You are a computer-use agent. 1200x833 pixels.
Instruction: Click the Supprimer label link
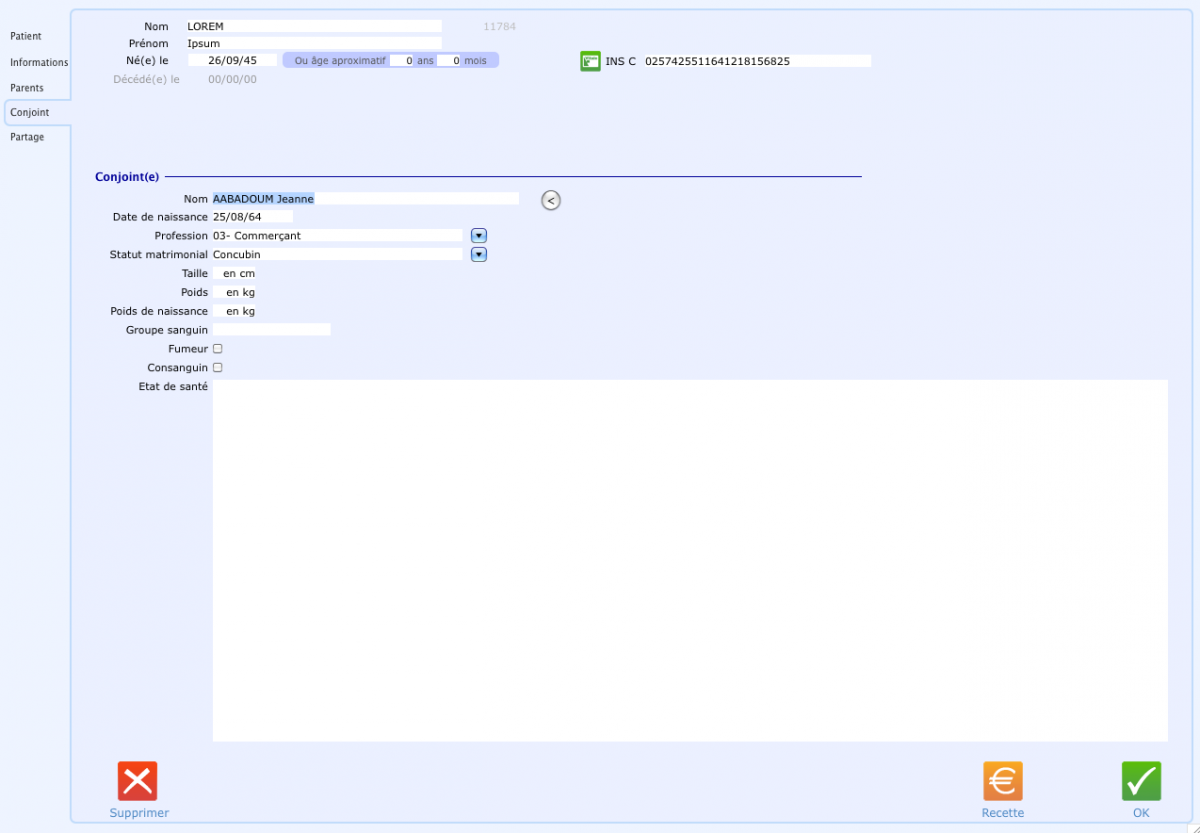tap(139, 813)
